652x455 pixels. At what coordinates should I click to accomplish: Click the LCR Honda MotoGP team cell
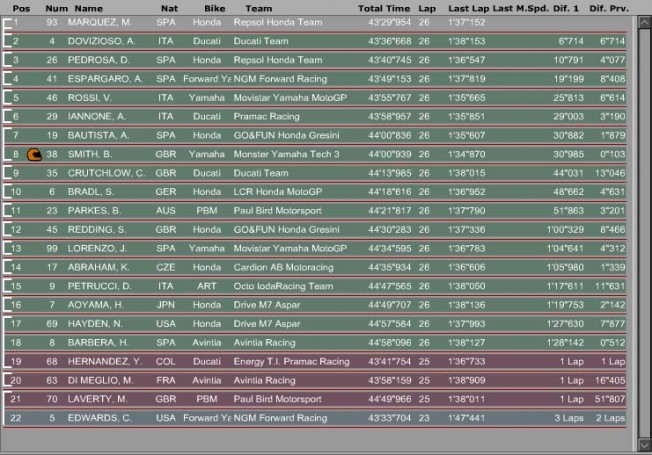point(278,192)
